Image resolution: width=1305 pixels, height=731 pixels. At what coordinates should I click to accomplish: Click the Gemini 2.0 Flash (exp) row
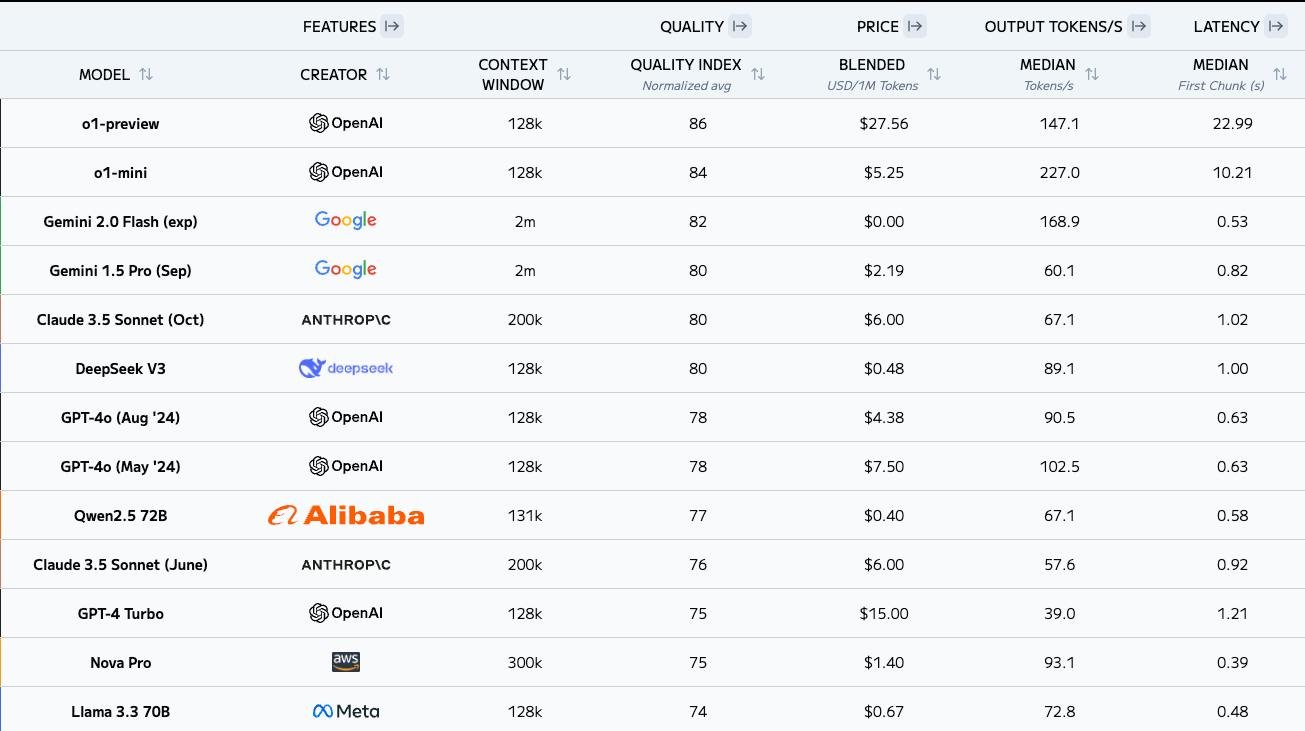[x=652, y=221]
